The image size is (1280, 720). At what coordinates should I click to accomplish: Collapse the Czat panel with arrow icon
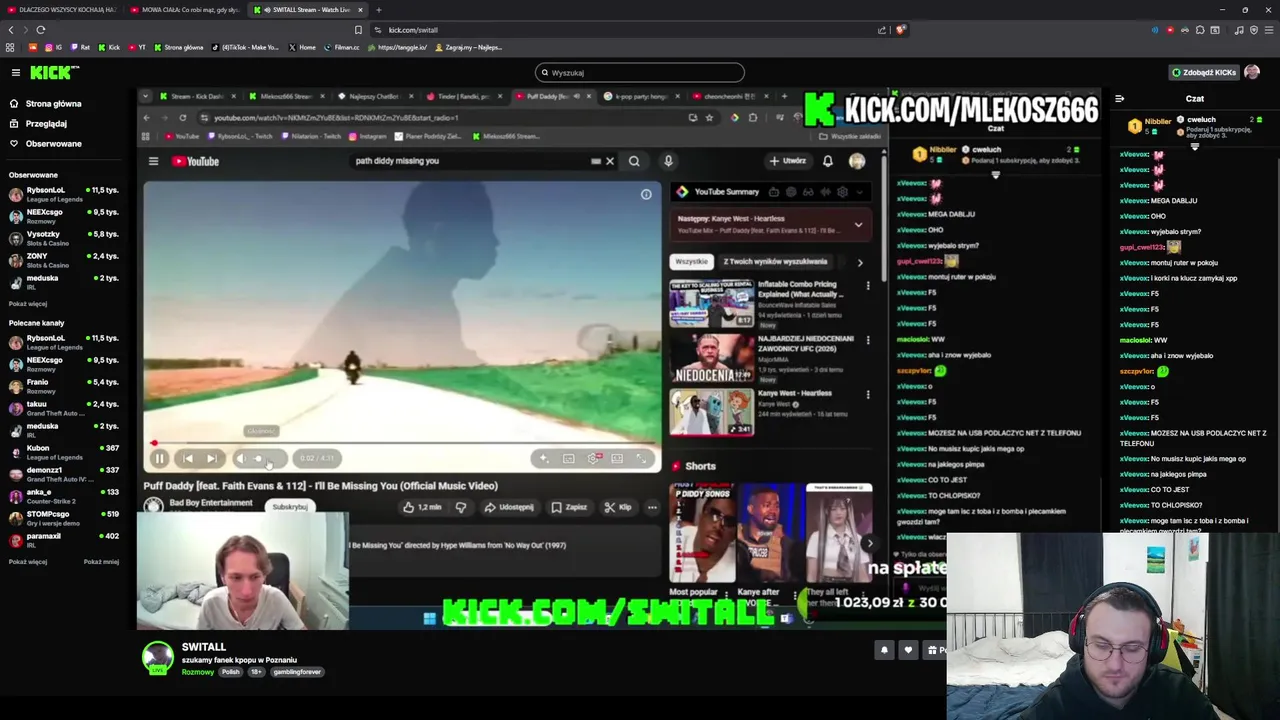pyautogui.click(x=1119, y=98)
